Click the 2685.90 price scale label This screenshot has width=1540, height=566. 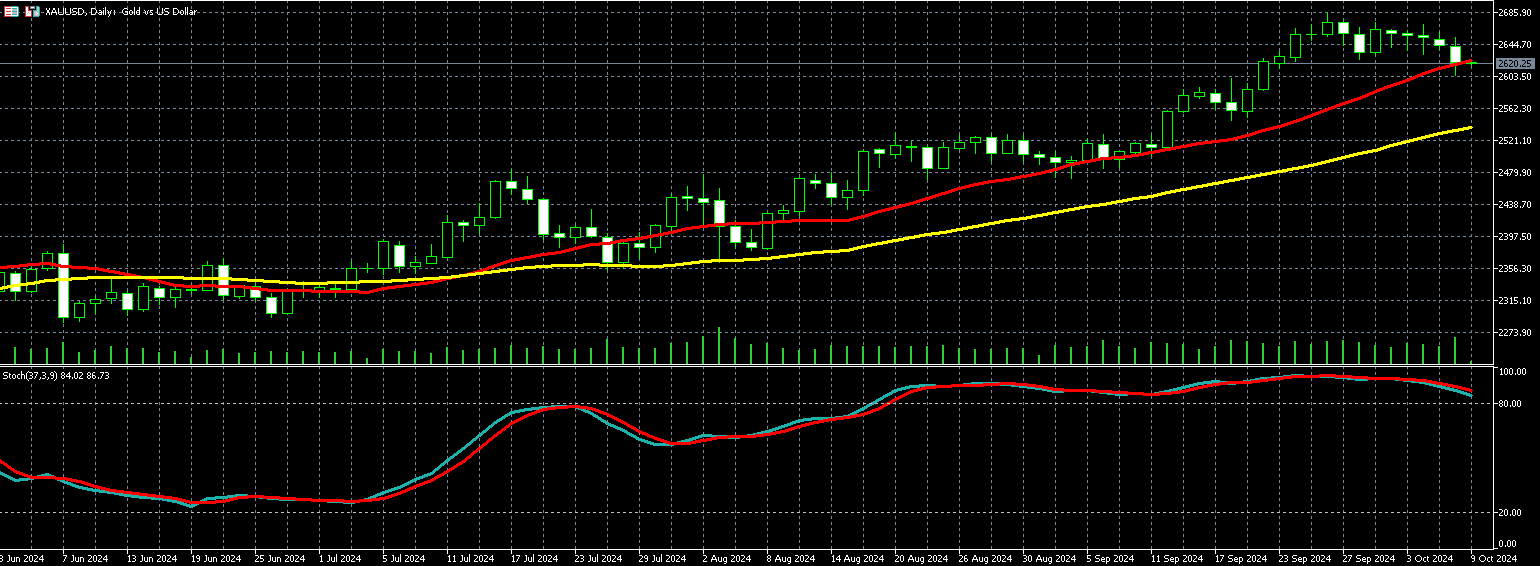(1516, 13)
